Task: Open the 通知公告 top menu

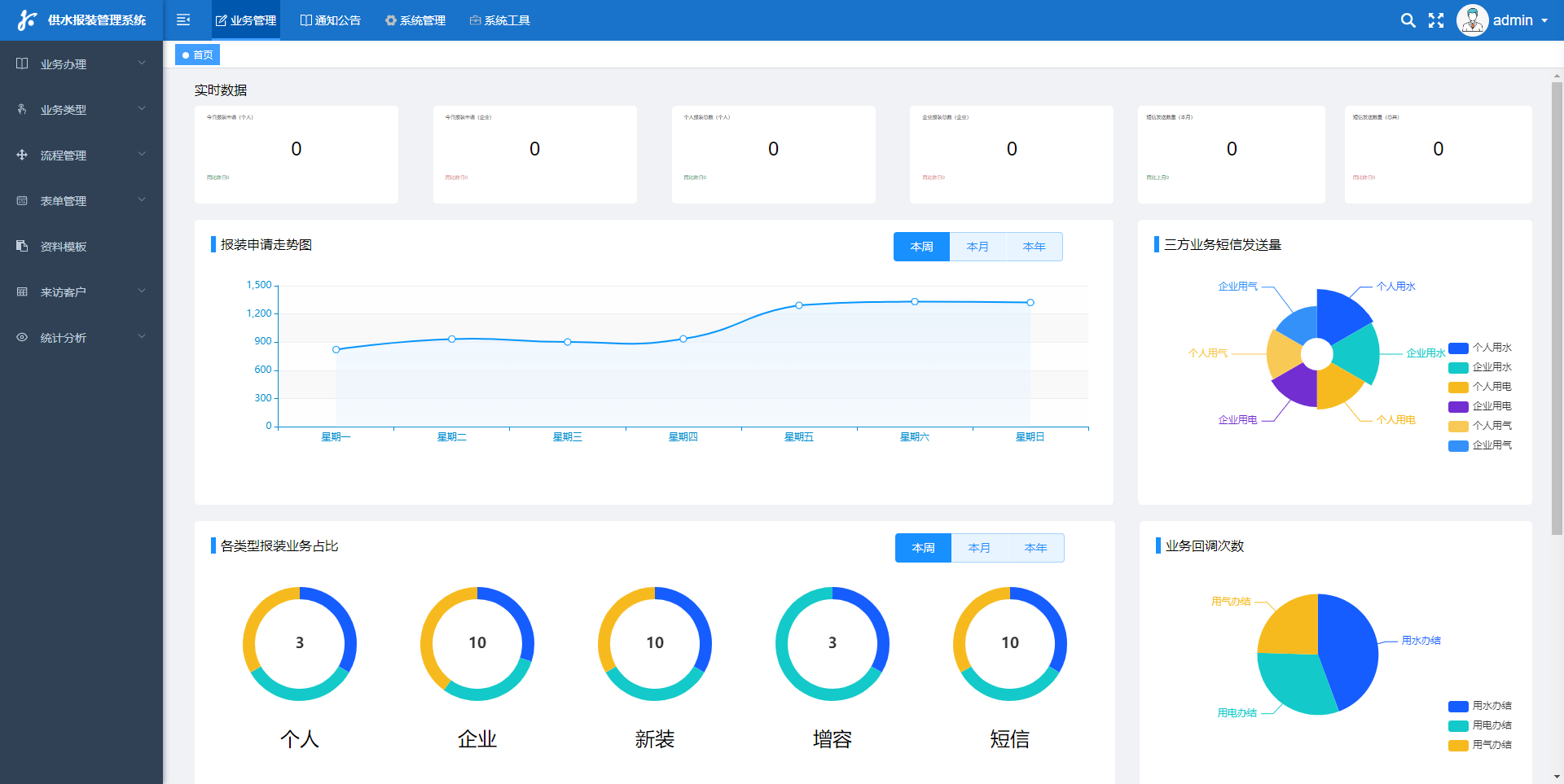Action: pos(331,20)
